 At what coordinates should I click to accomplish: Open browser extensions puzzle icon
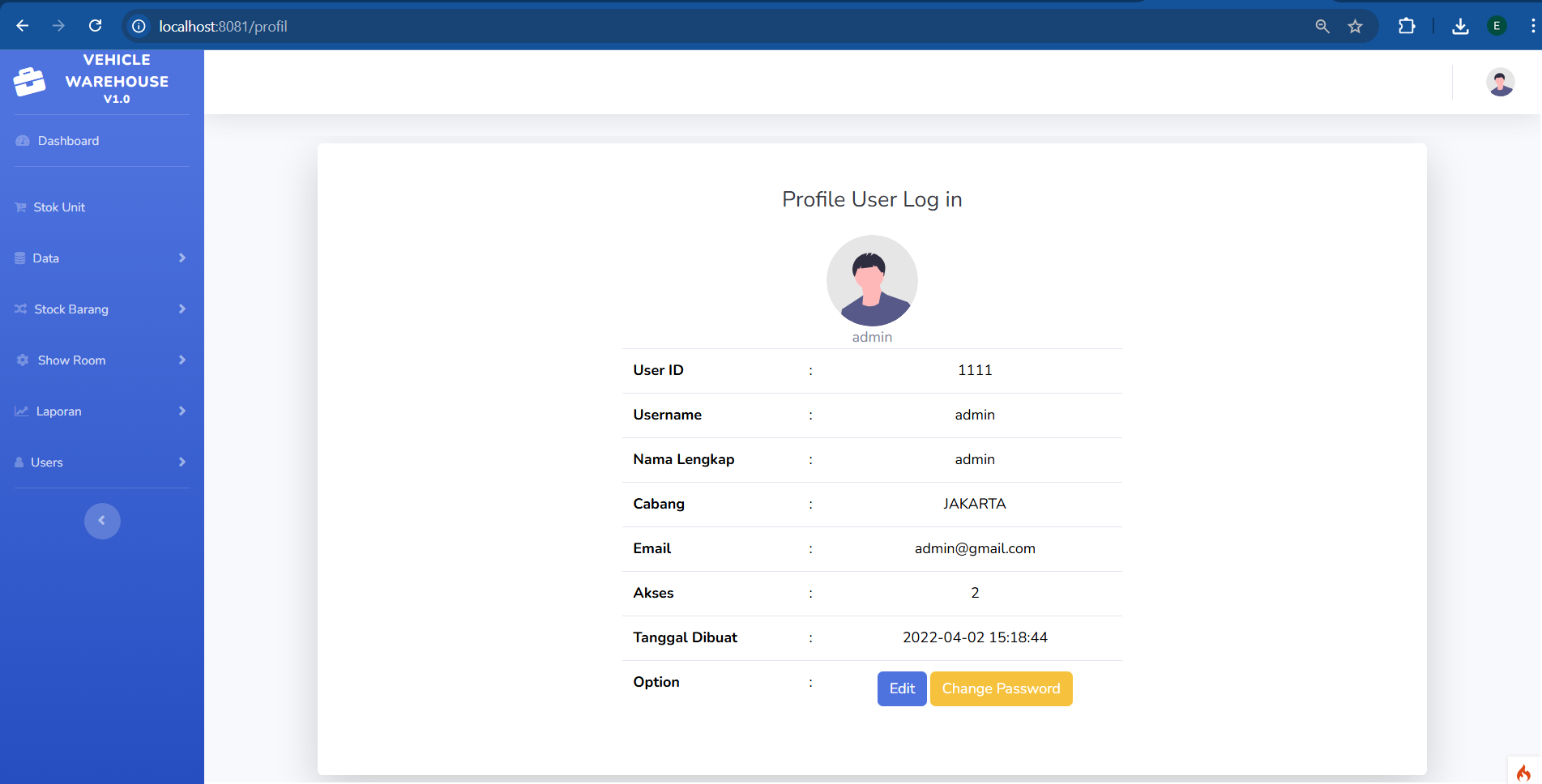click(x=1407, y=27)
